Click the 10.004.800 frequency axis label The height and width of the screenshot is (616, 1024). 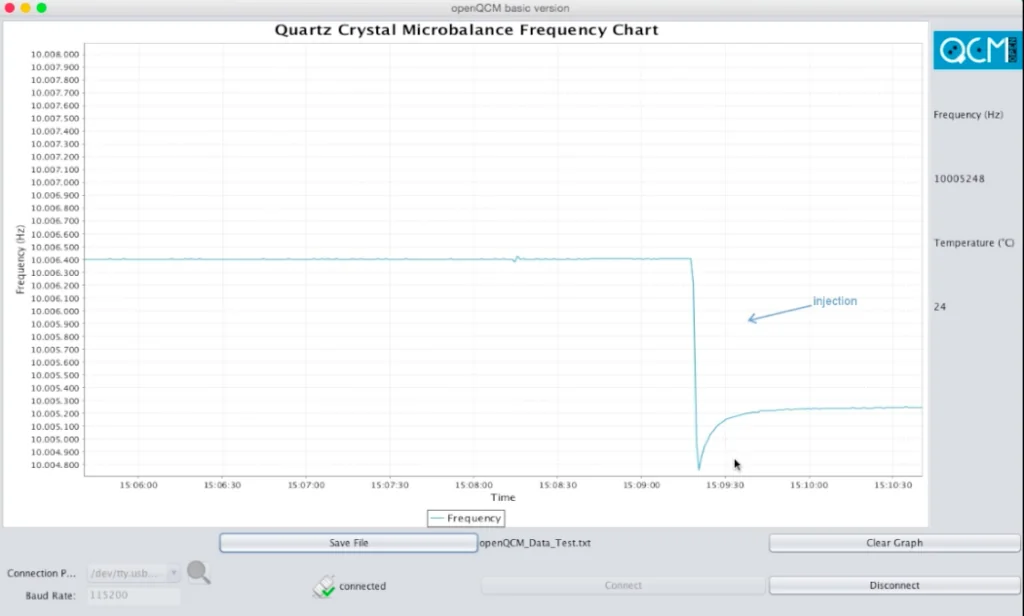(x=55, y=465)
